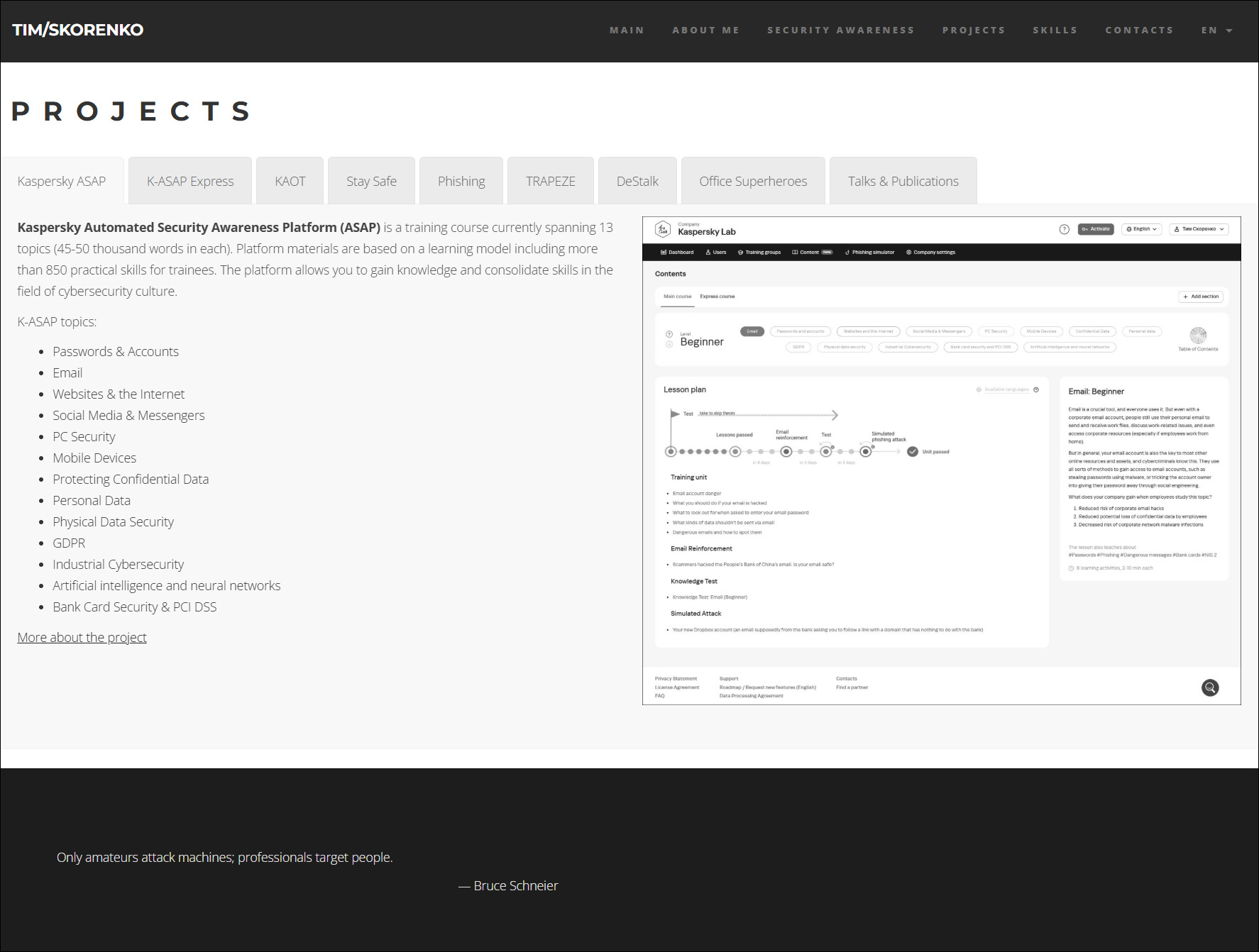Click Dashboard in the platform menu bar
Image resolution: width=1259 pixels, height=952 pixels.
(x=677, y=252)
